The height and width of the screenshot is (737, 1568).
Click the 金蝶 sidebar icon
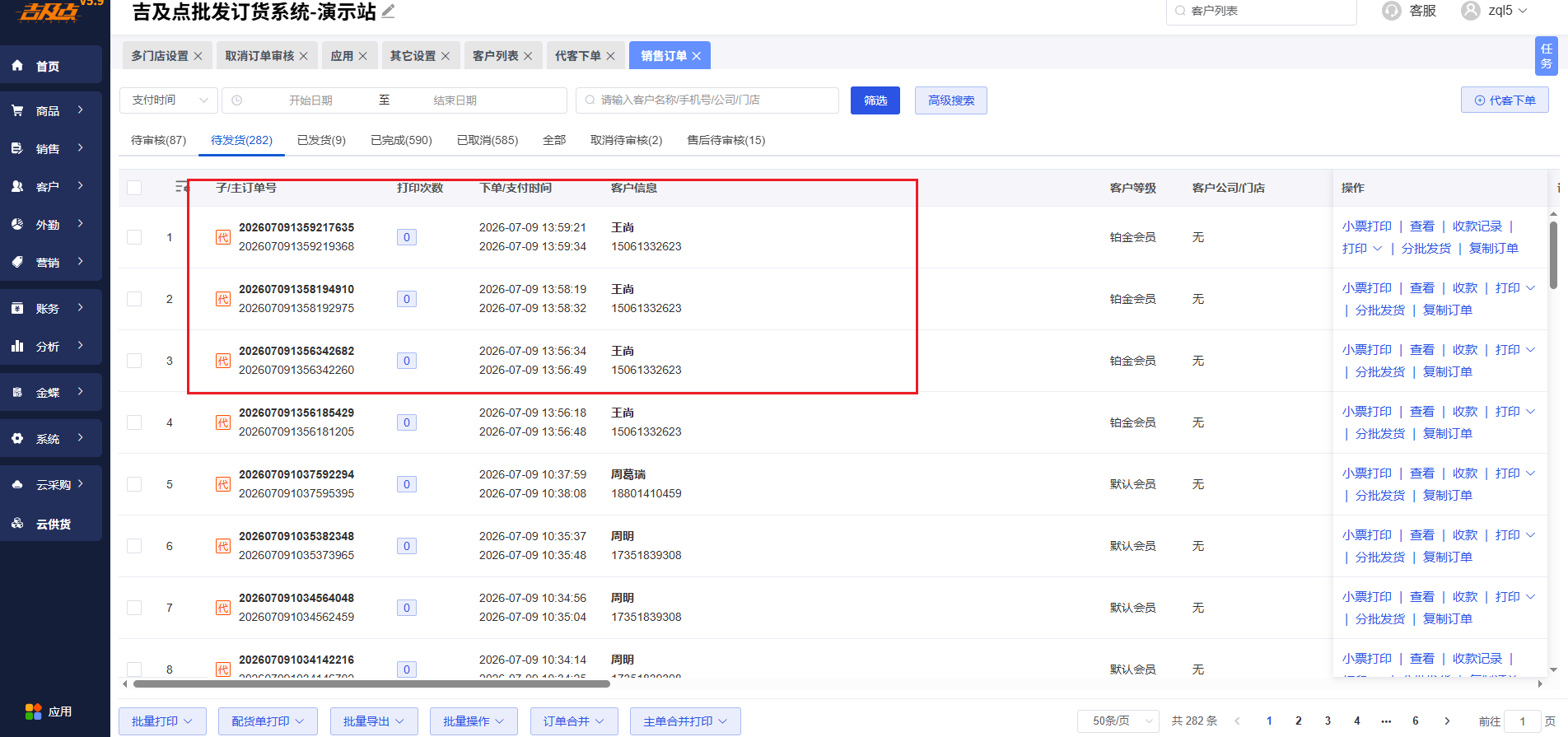click(17, 392)
